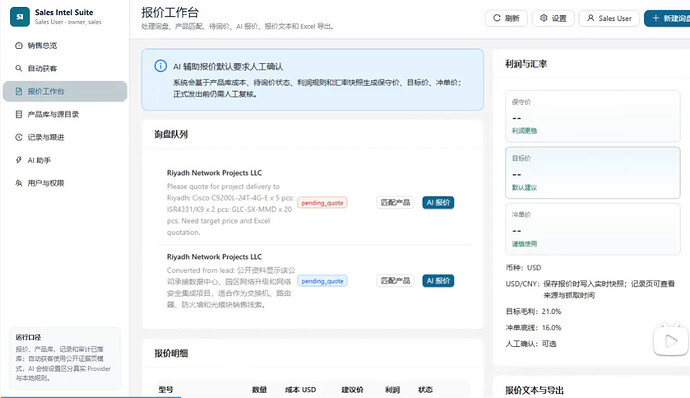Click the 记录与跟进 history icon
The height and width of the screenshot is (398, 690).
point(18,137)
